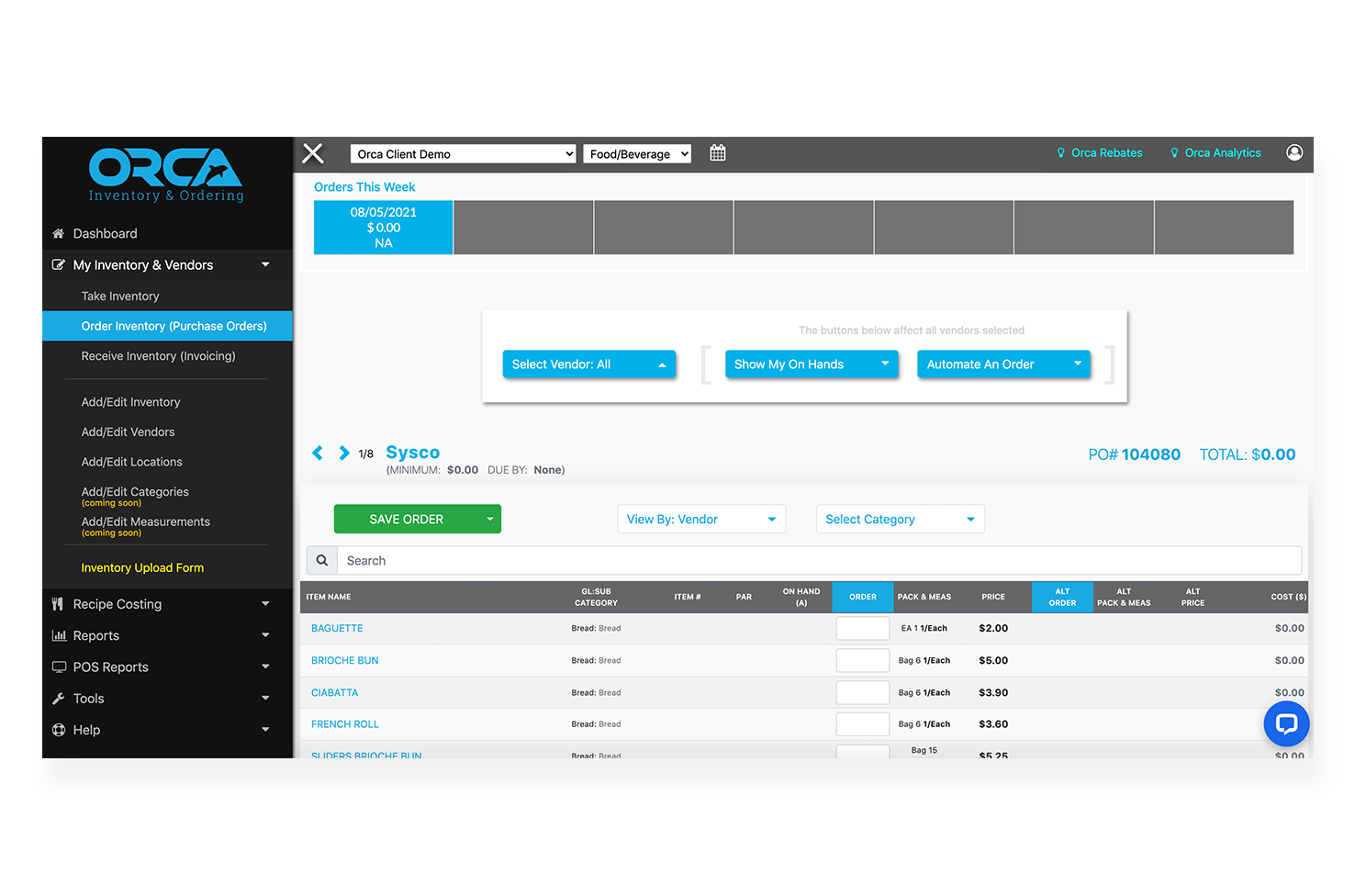Open the SAVE ORDER dropdown arrow
Screen dimensions: 1355x896
[x=490, y=520]
